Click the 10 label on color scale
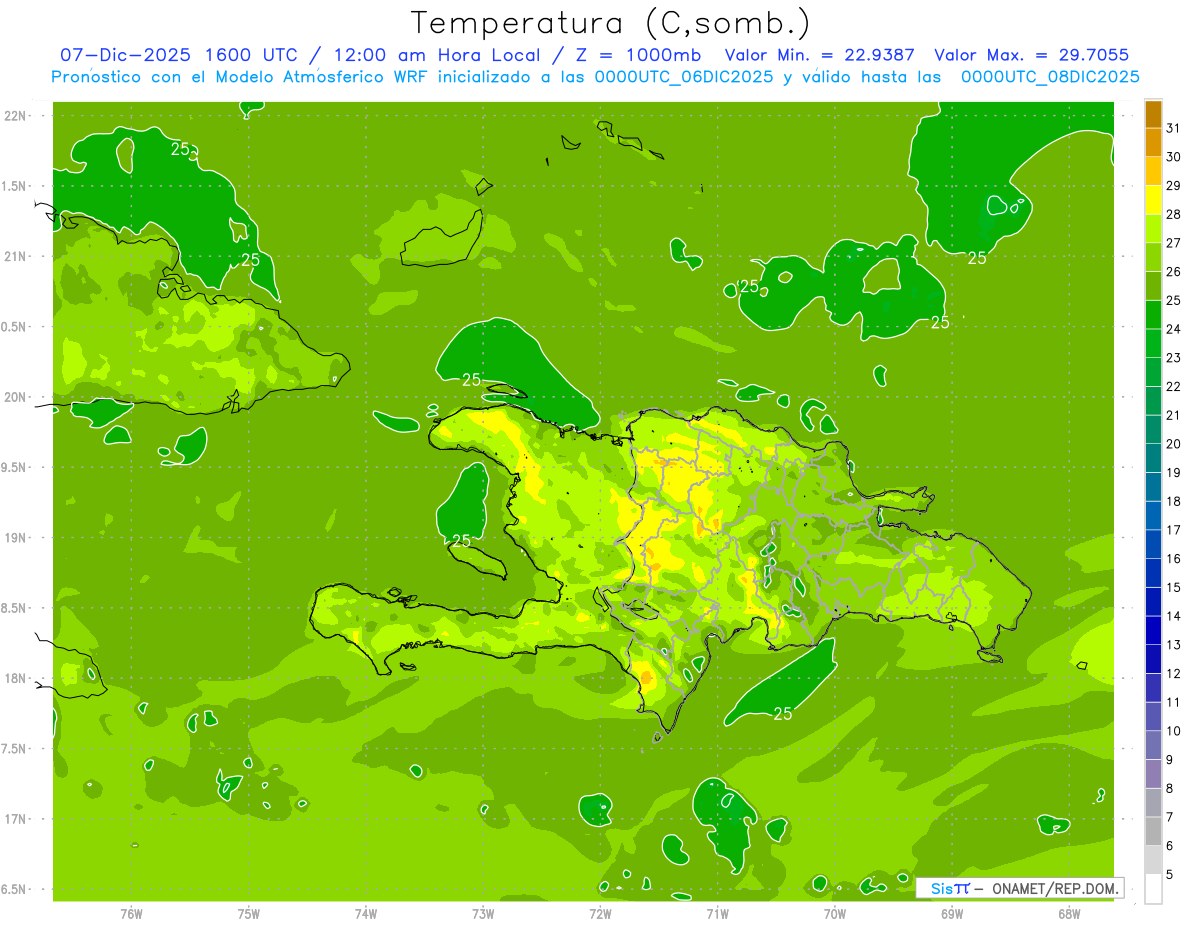This screenshot has width=1200, height=927. (1174, 731)
